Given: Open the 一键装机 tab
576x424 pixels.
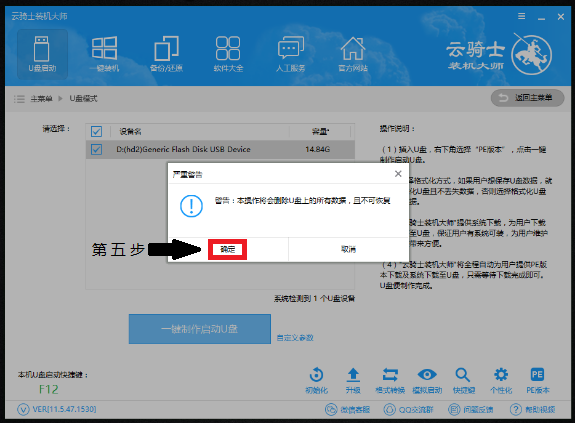Looking at the screenshot, I should click(x=104, y=54).
